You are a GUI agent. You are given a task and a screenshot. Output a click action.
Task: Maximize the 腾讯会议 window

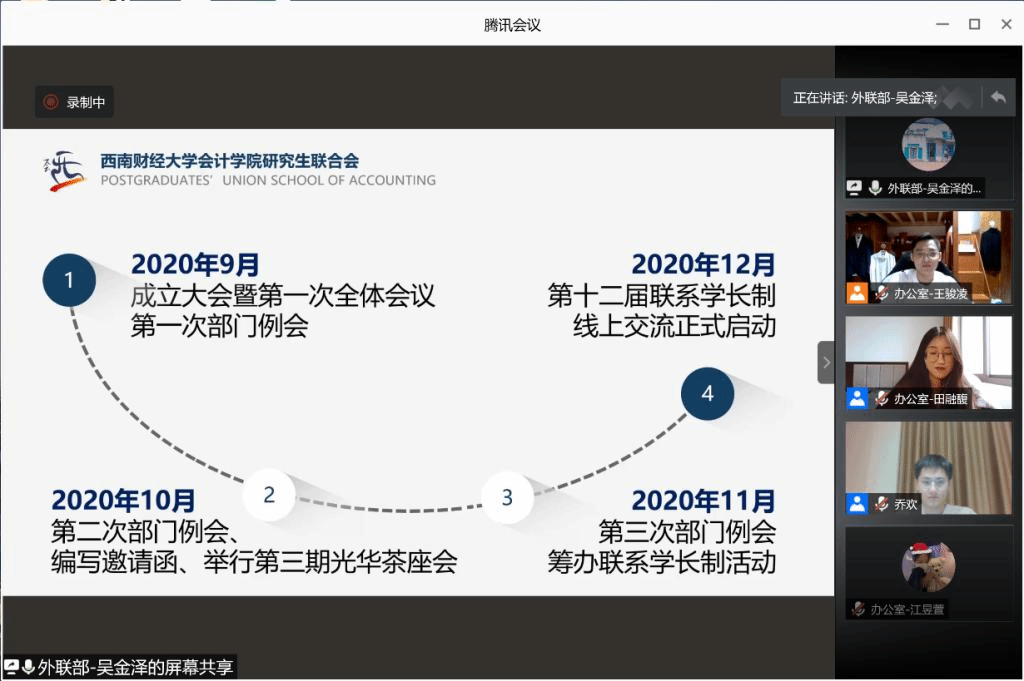[x=974, y=24]
